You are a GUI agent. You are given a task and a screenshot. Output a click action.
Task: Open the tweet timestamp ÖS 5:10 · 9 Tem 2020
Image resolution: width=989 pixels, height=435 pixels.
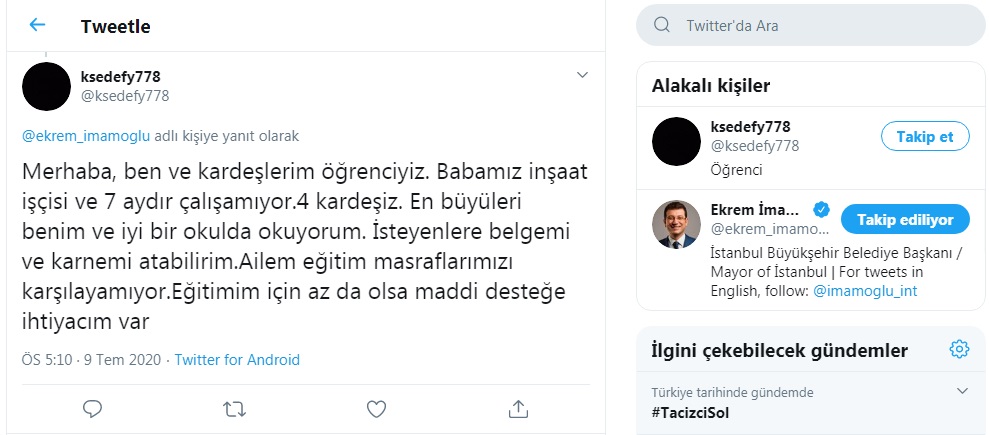92,360
